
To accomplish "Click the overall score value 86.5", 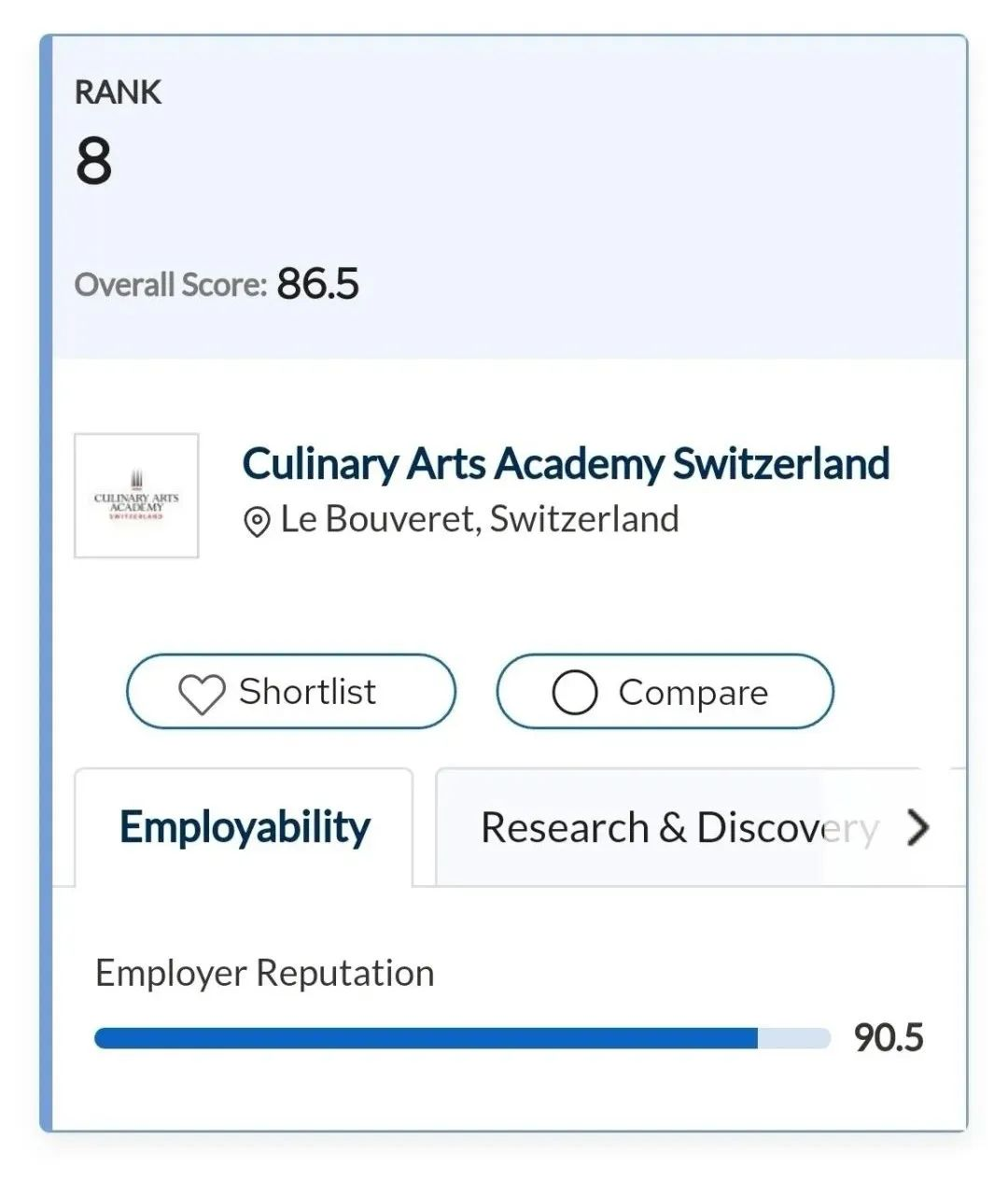I will [x=317, y=284].
